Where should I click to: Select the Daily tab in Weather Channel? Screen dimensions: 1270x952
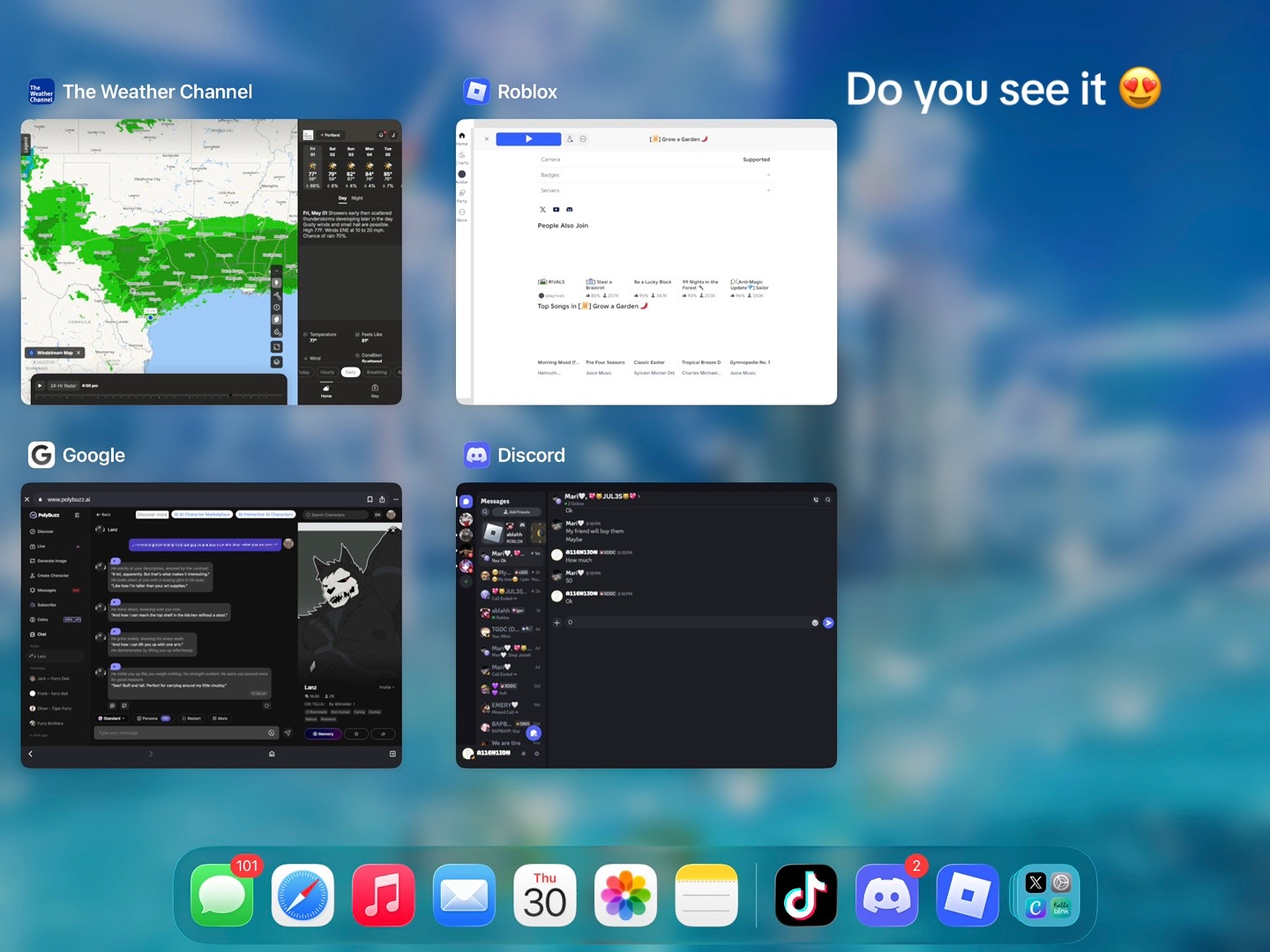click(x=350, y=372)
